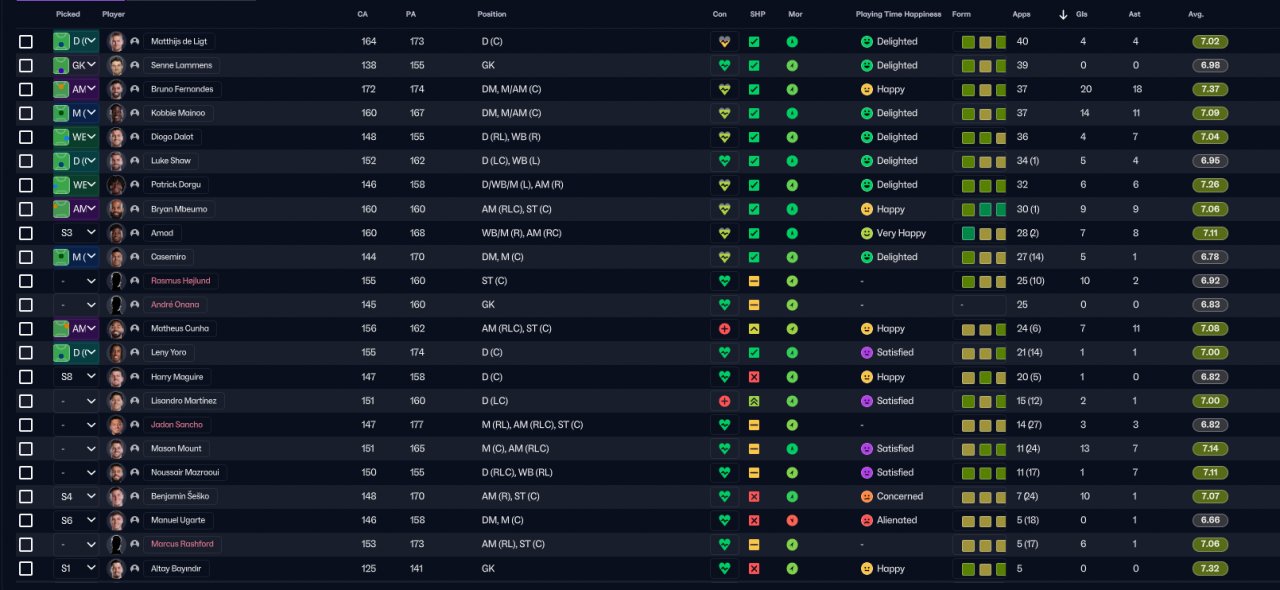
Task: Click Harry Maguire's red match sharpness icon
Action: coord(754,377)
